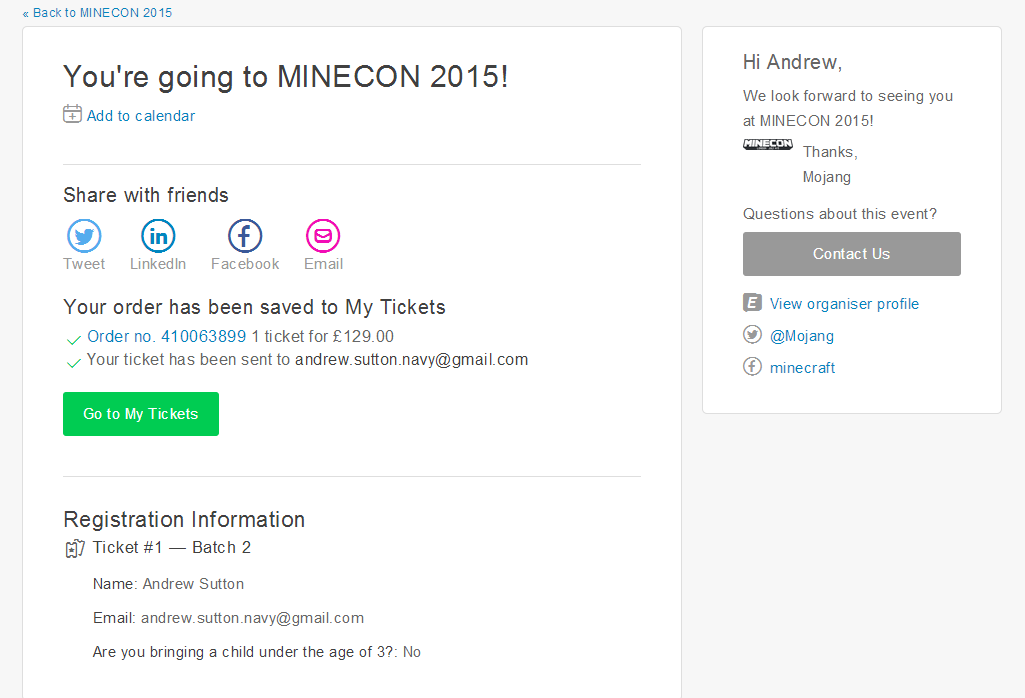The height and width of the screenshot is (698, 1025).
Task: Open Order no. 410063899 link
Action: [166, 337]
